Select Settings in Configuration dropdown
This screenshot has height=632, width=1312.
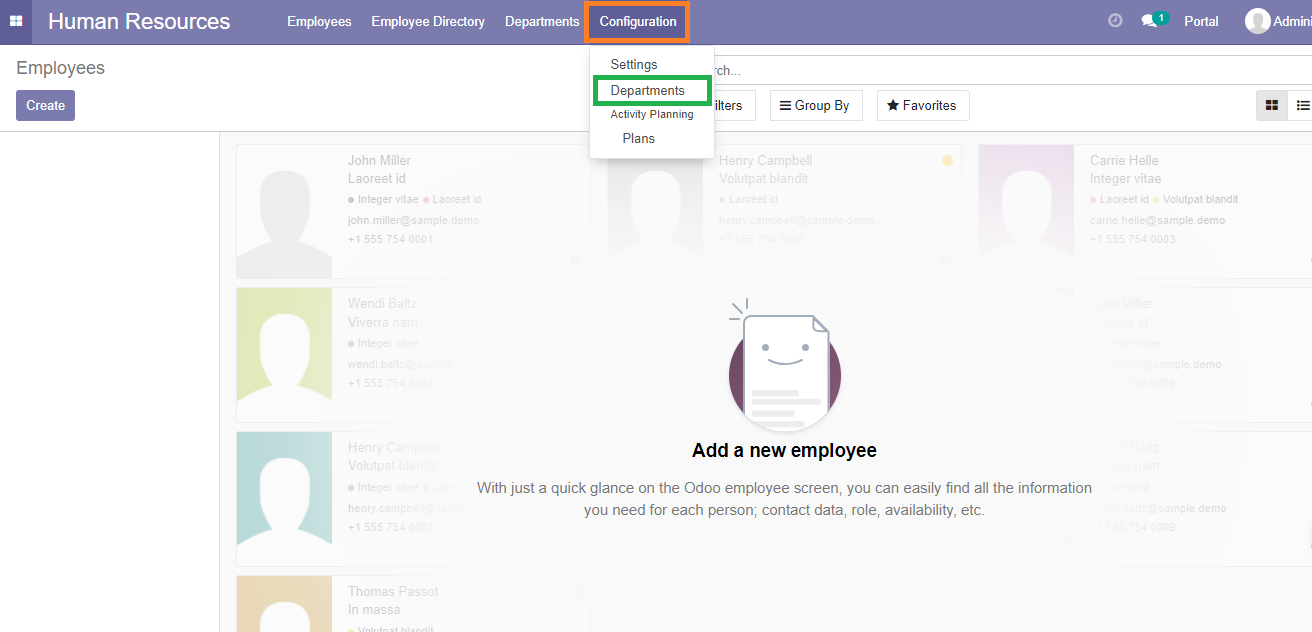pyautogui.click(x=634, y=64)
